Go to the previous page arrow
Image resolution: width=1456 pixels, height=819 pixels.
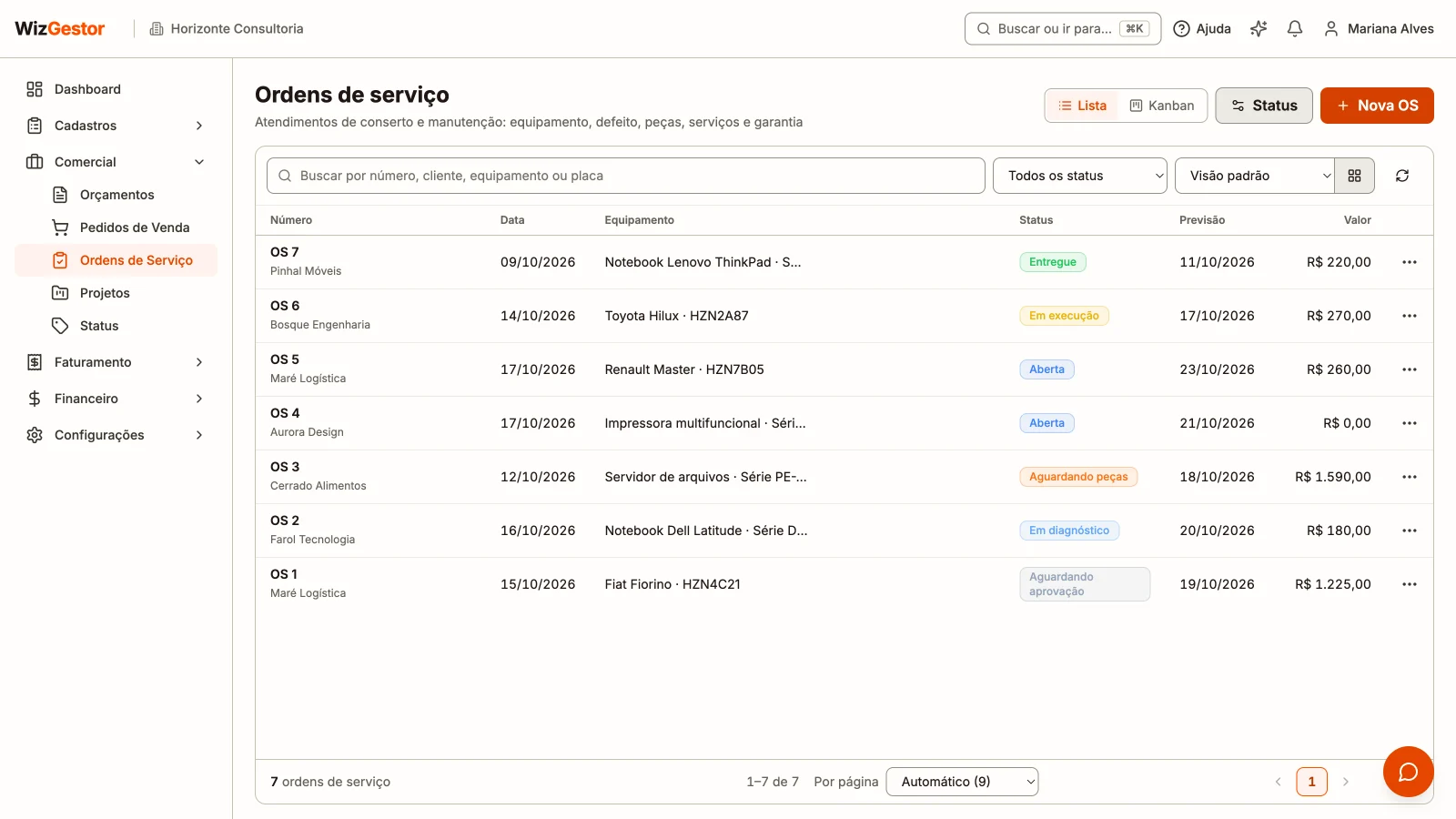click(x=1278, y=782)
